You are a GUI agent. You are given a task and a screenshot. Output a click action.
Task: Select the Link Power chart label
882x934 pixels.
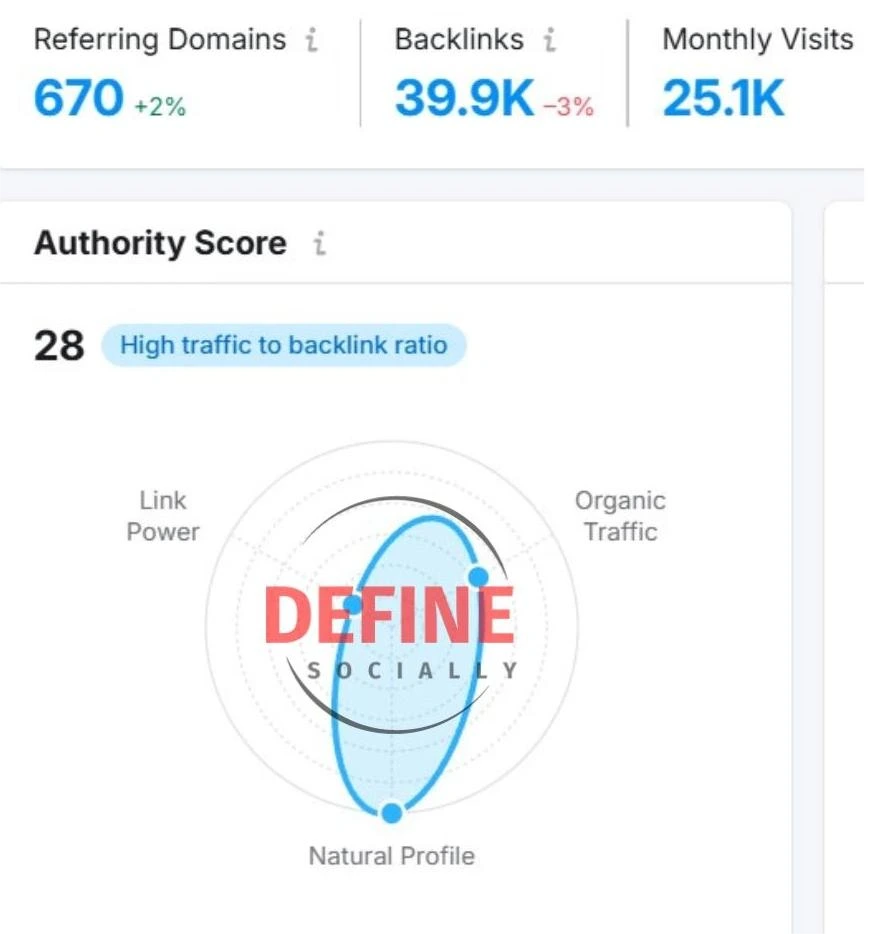point(163,516)
